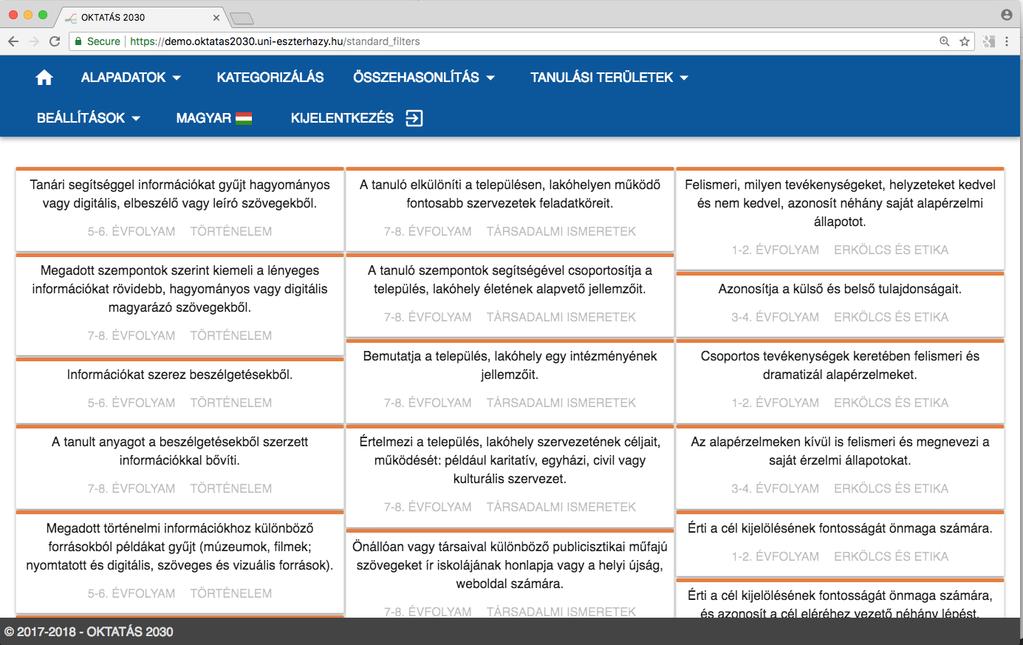Image resolution: width=1023 pixels, height=645 pixels.
Task: Open card 'Az alapérzelmeken kívül is felismeri'
Action: (x=840, y=467)
